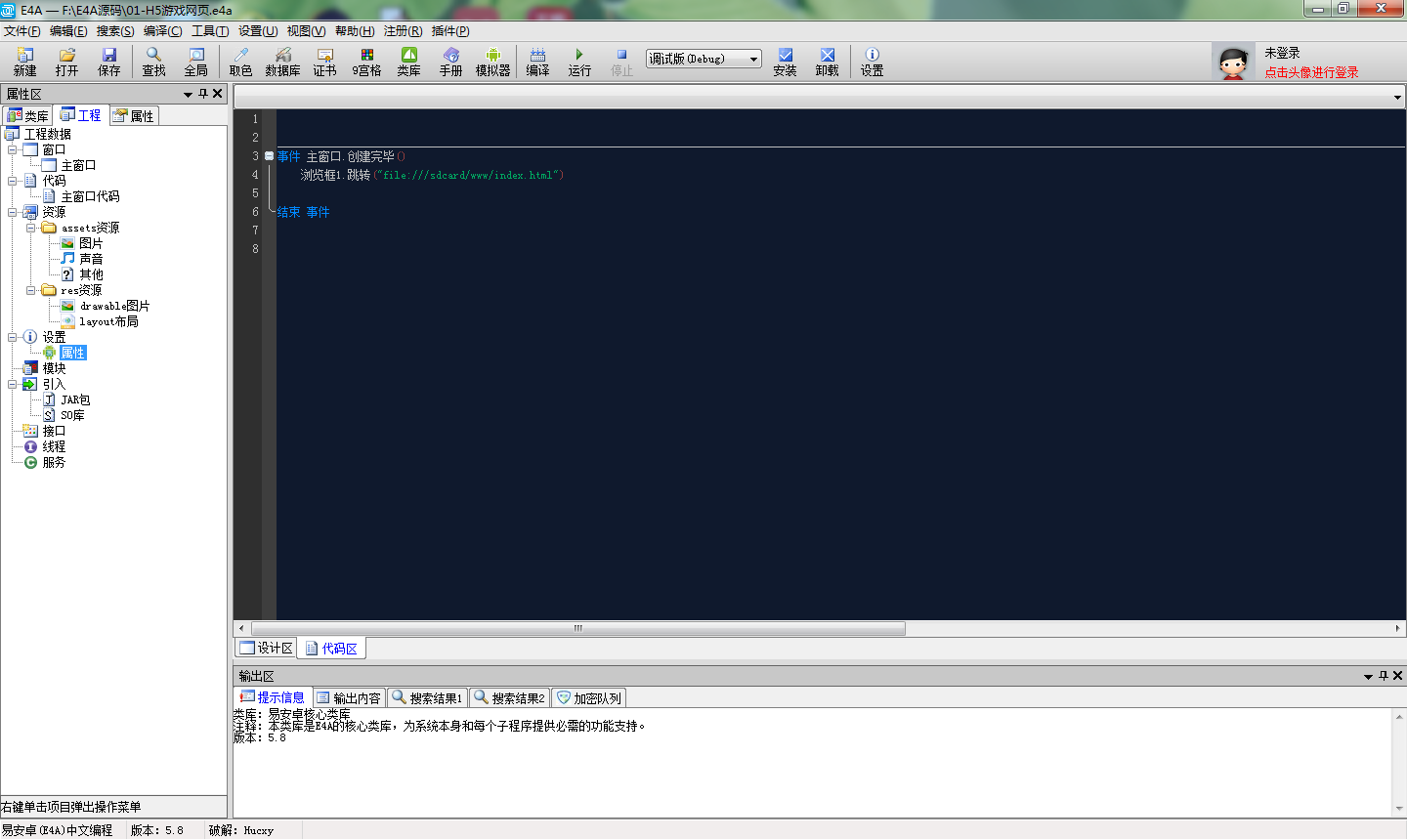
Task: Open the 插件(P) menu
Action: click(x=450, y=31)
